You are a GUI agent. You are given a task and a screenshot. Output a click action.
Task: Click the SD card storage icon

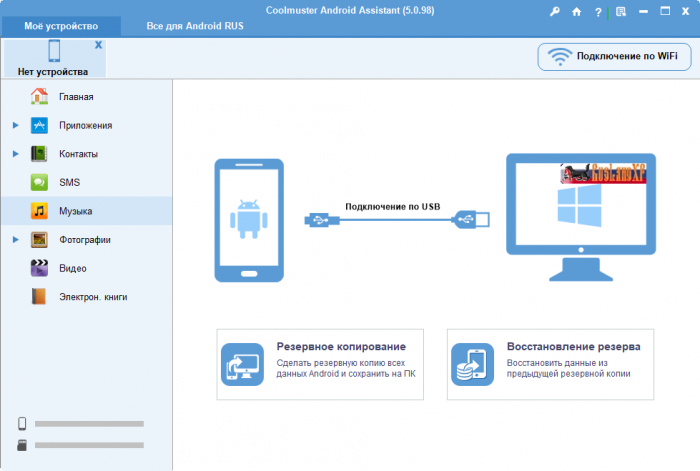point(22,445)
